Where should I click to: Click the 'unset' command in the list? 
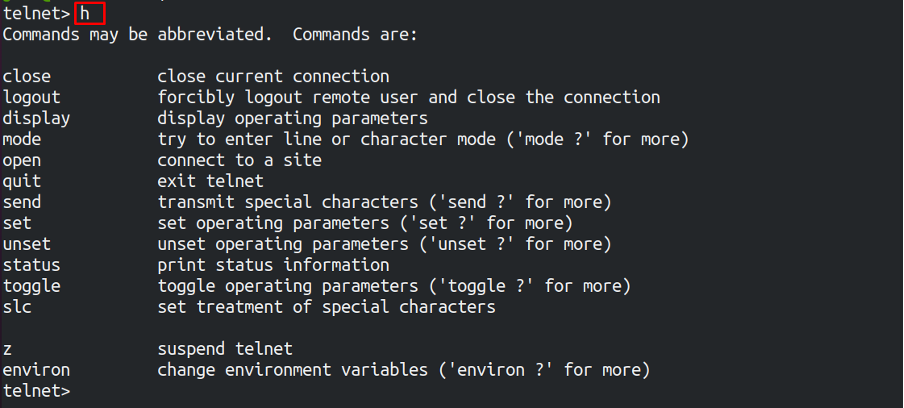(x=27, y=244)
